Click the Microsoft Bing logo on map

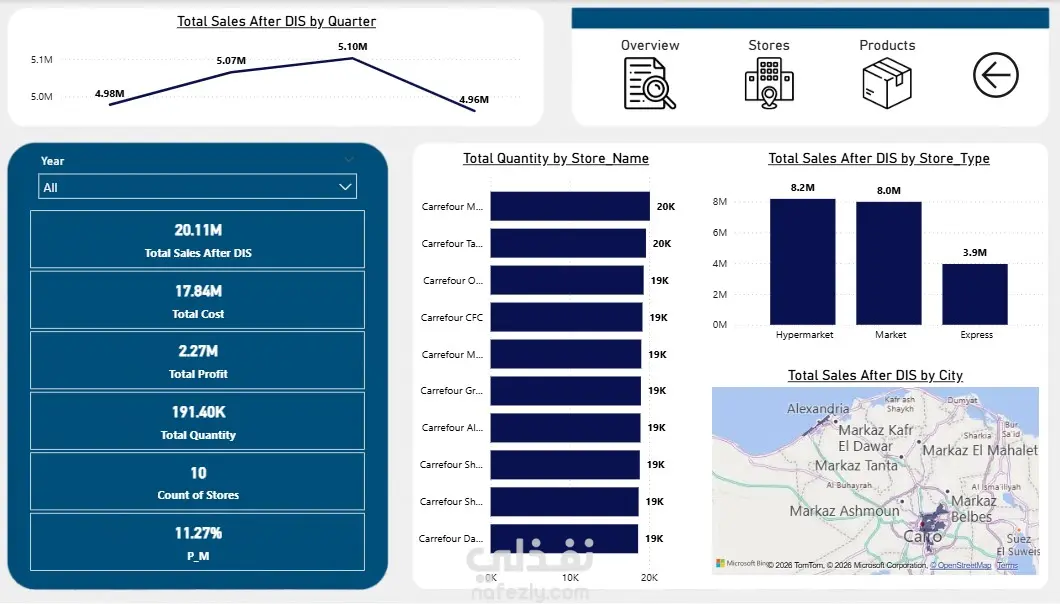742,563
